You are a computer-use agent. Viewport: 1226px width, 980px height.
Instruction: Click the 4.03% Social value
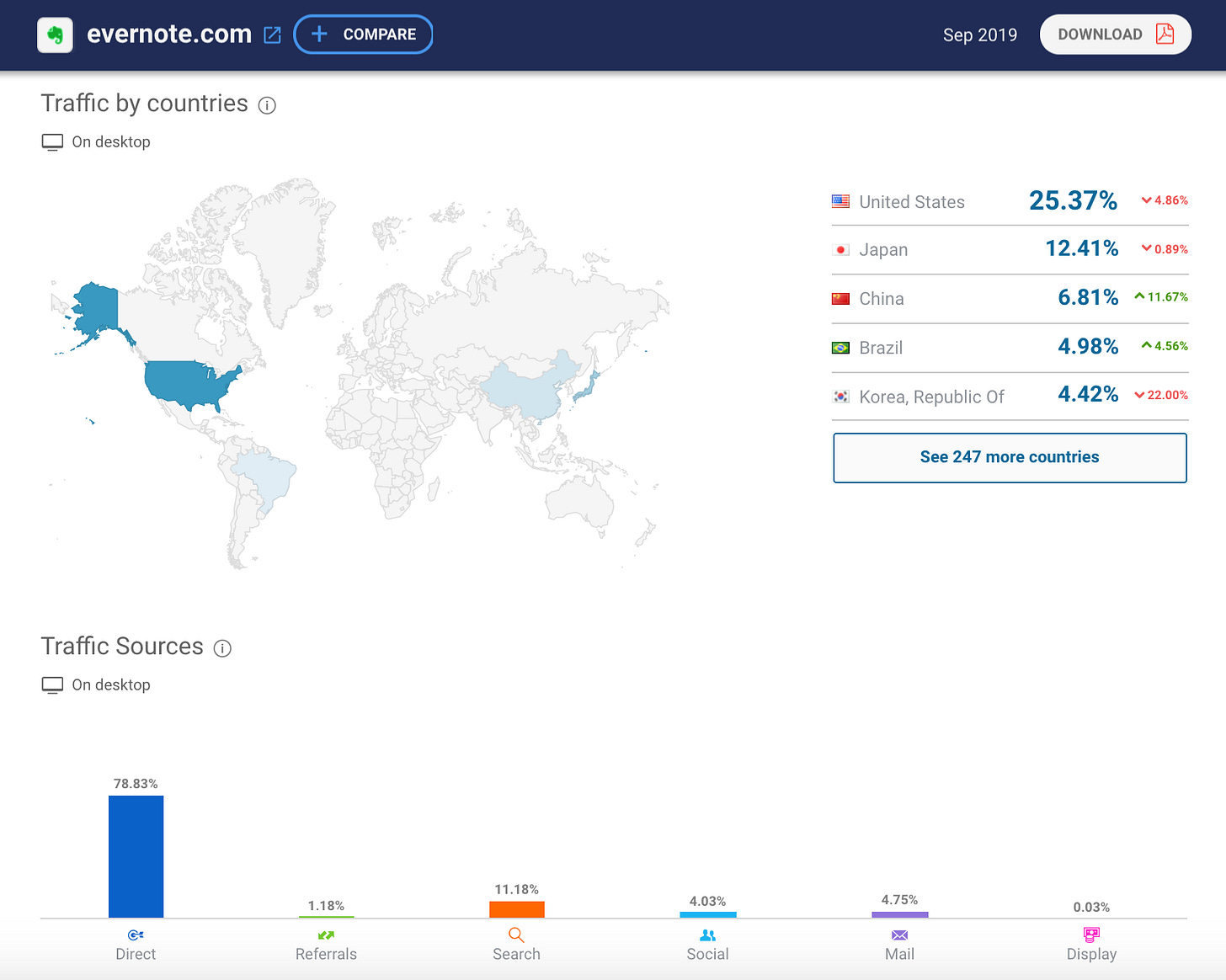[707, 902]
